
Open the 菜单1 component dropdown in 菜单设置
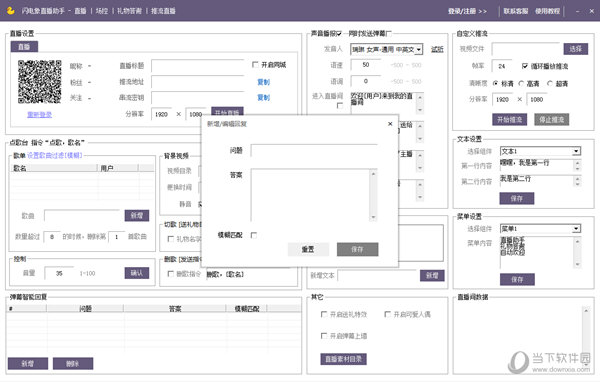pos(576,229)
